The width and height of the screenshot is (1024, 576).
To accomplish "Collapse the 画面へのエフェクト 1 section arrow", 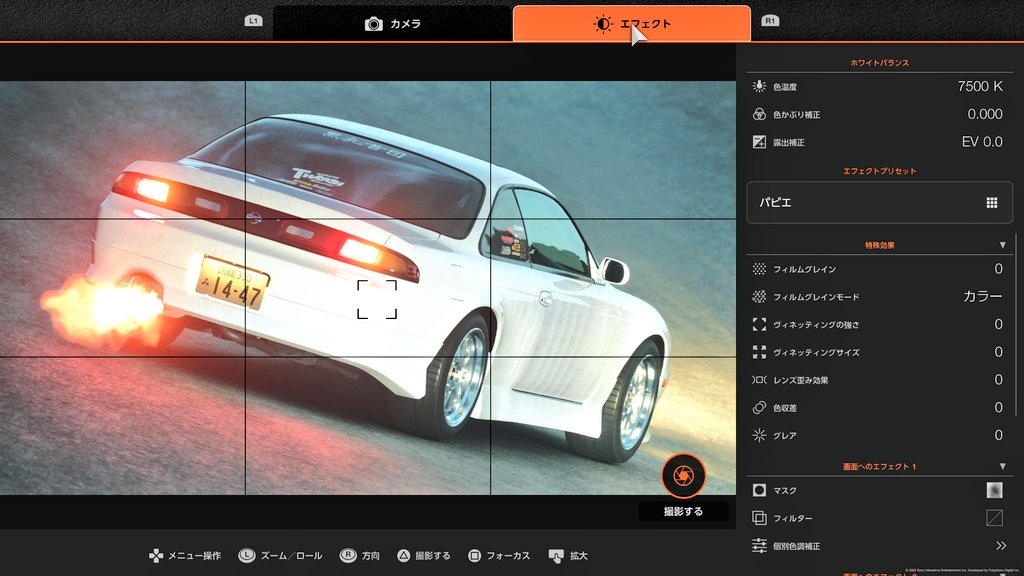I will coord(1002,466).
